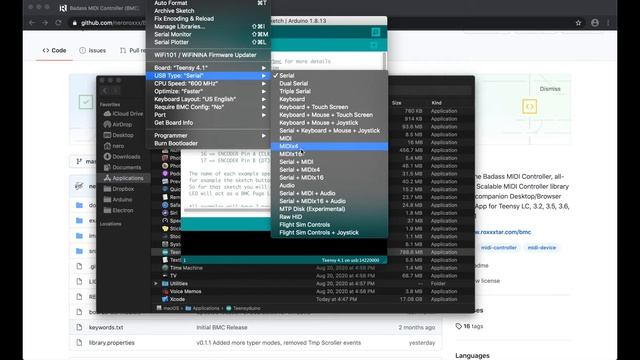Image resolution: width=640 pixels, height=360 pixels.
Task: Select Burn Bootloader menu item
Action: pos(208,143)
